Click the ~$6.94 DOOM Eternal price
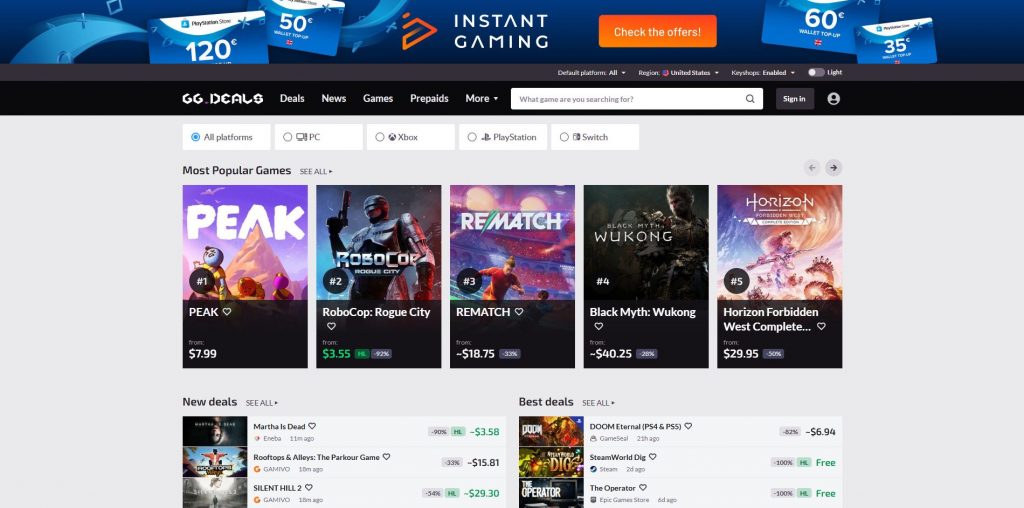Screen dimensions: 1024x508 point(820,432)
